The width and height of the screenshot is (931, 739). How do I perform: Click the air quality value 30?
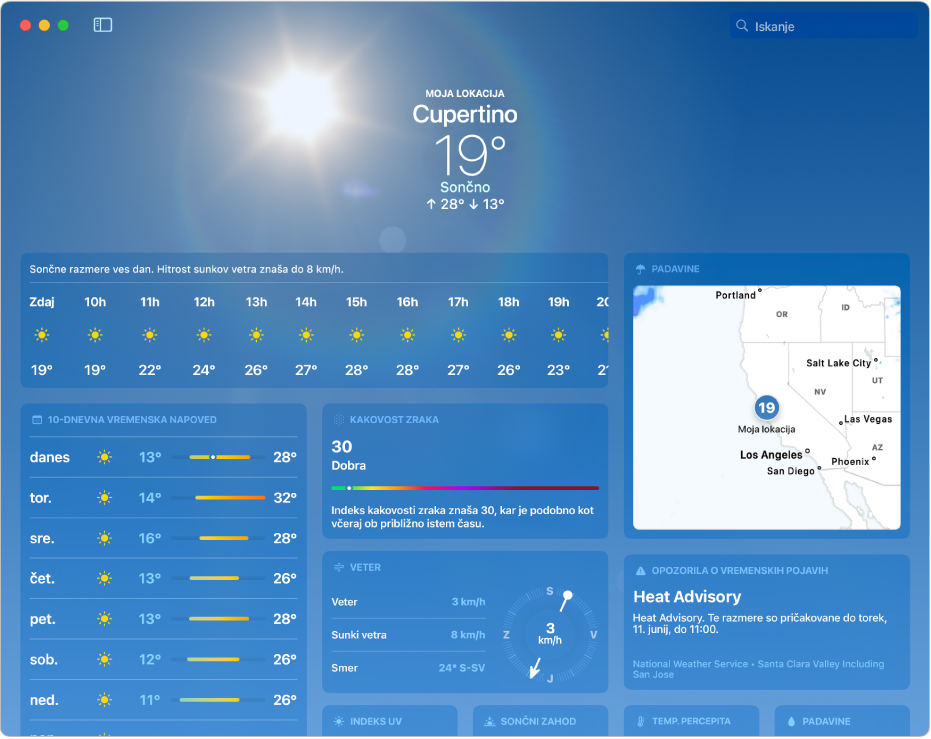341,446
